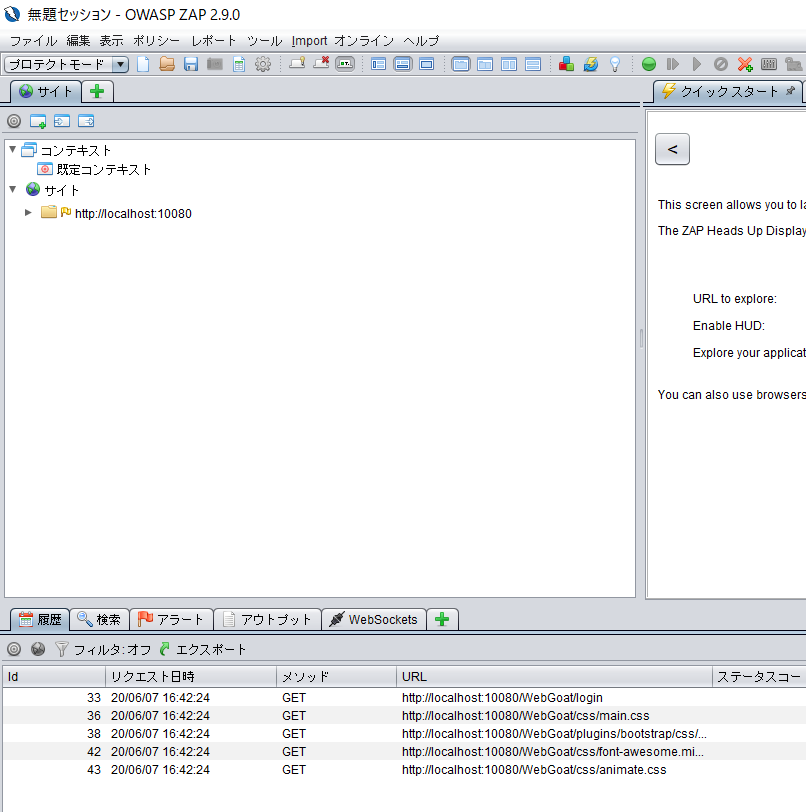The height and width of the screenshot is (812, 806).
Task: Click link with sites selection globe icon
Action: [38, 649]
